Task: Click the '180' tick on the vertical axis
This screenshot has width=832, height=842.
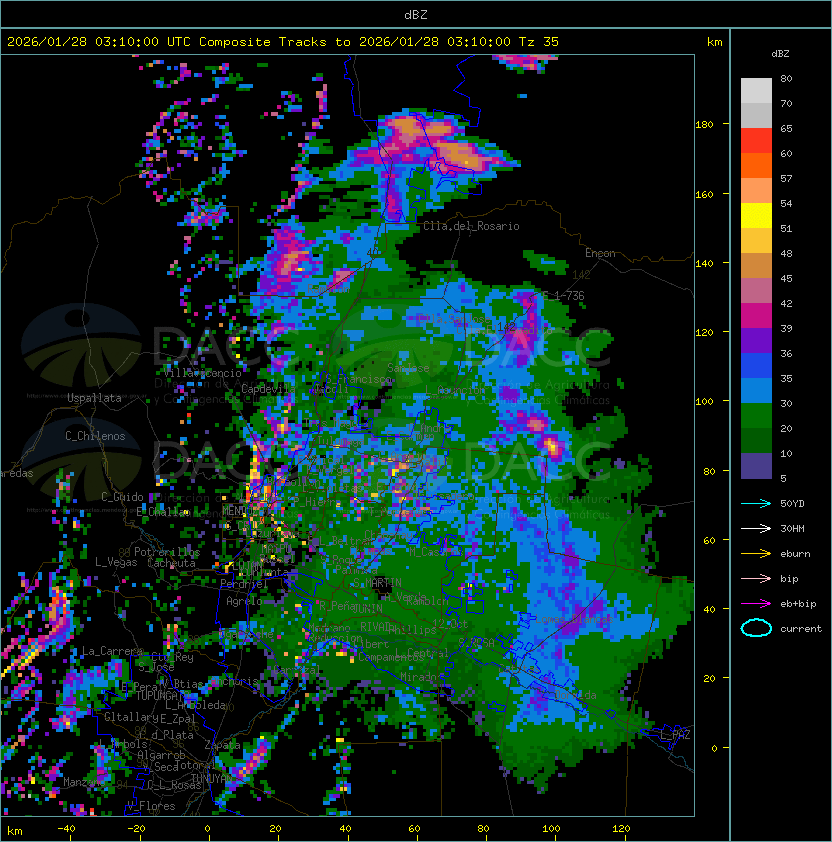Action: point(704,125)
